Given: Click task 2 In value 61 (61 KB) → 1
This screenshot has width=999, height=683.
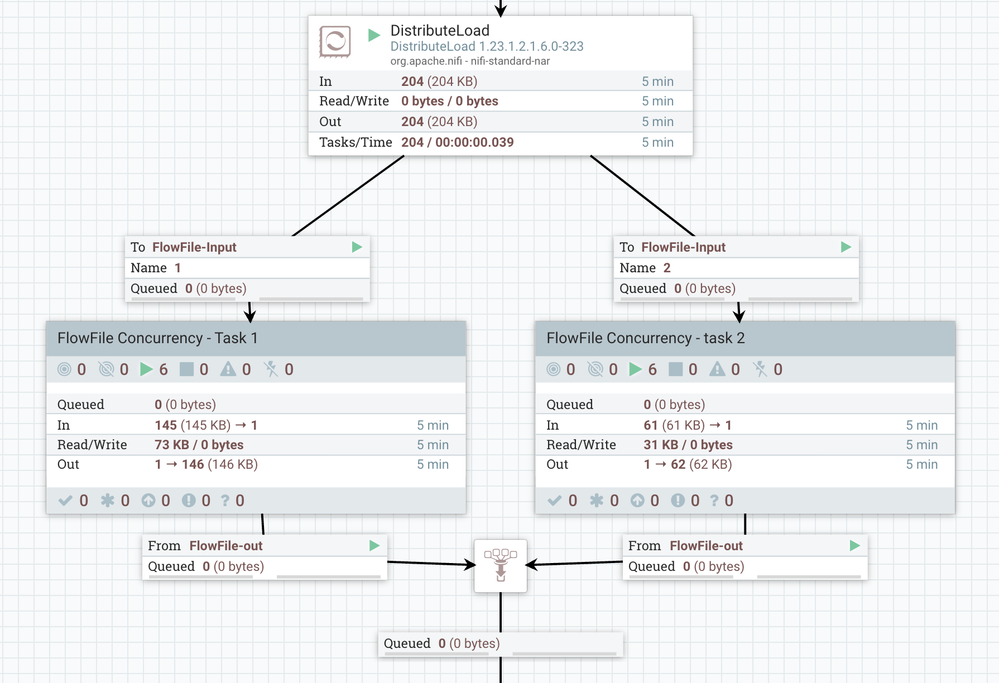Looking at the screenshot, I should pos(687,426).
